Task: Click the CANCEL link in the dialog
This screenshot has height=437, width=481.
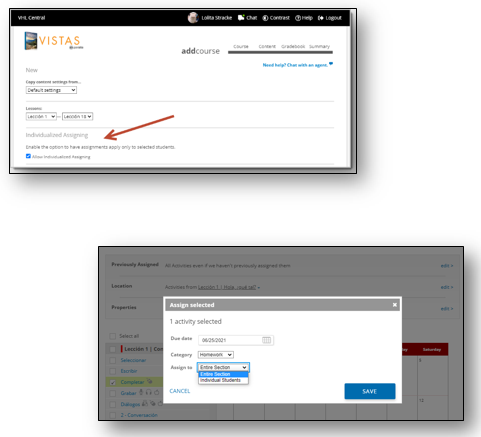Action: point(180,391)
